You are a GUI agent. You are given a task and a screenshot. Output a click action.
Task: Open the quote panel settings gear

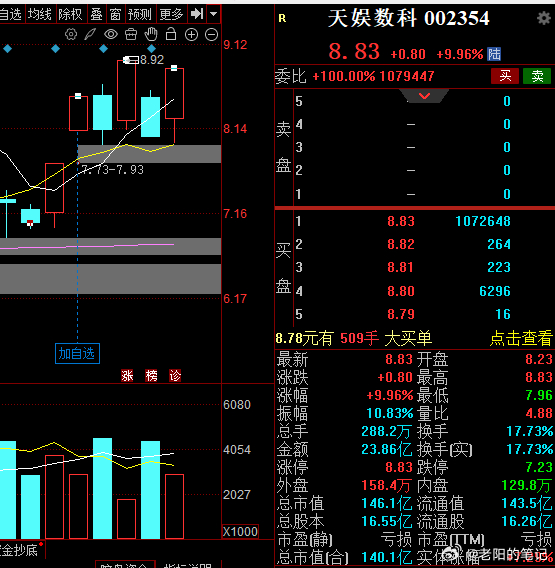point(543,18)
